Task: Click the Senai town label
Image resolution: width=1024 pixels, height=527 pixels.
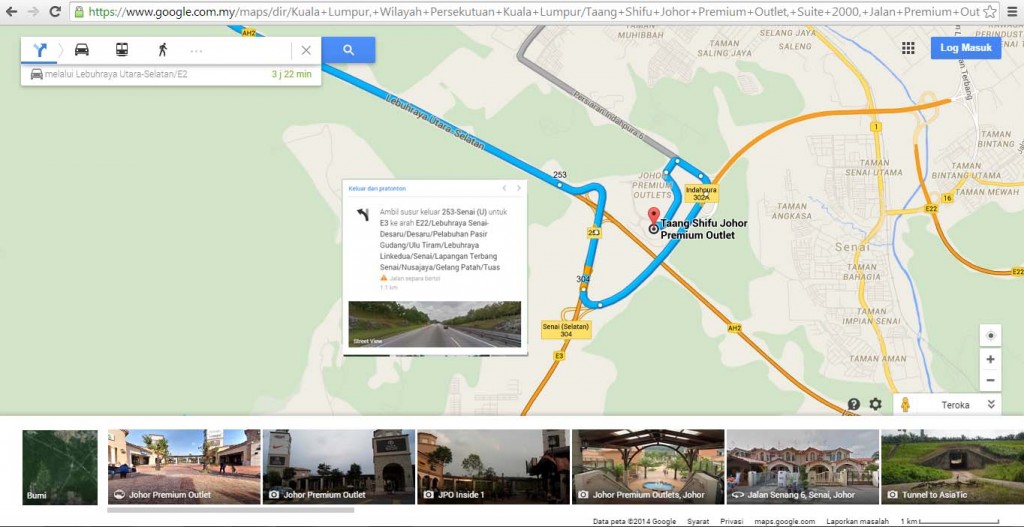Action: pyautogui.click(x=852, y=248)
